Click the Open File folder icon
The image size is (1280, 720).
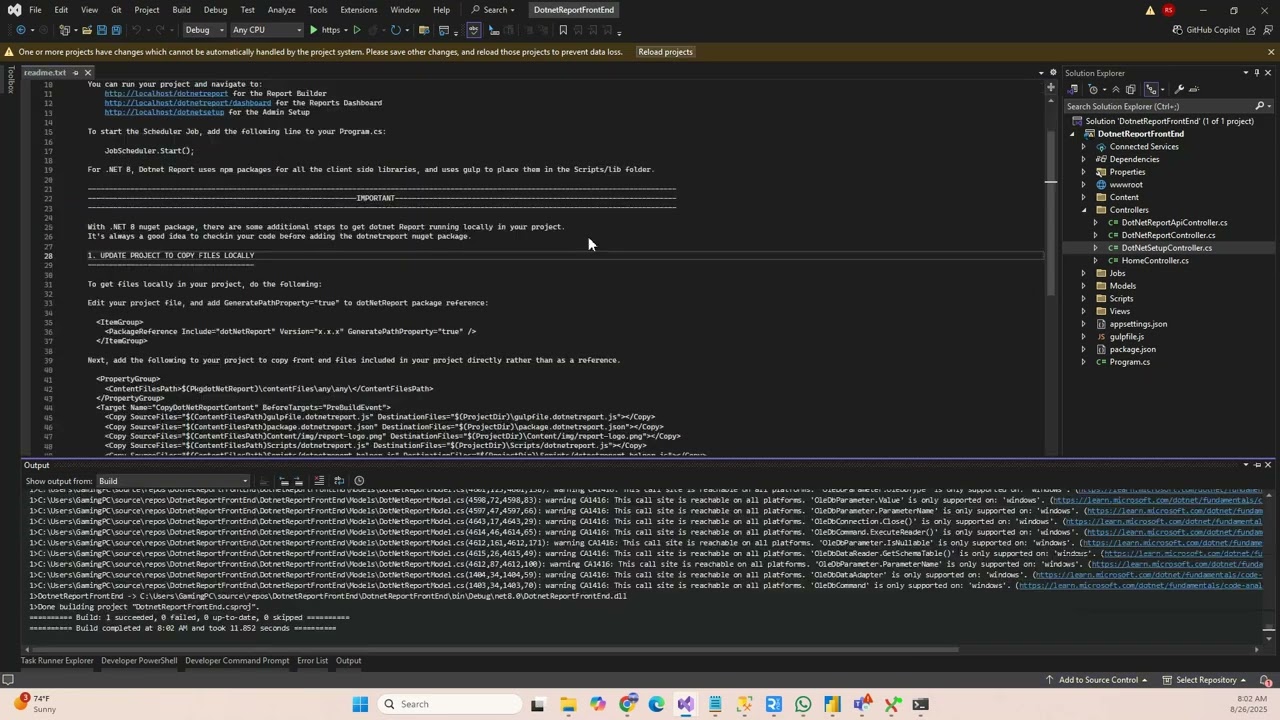tap(87, 30)
